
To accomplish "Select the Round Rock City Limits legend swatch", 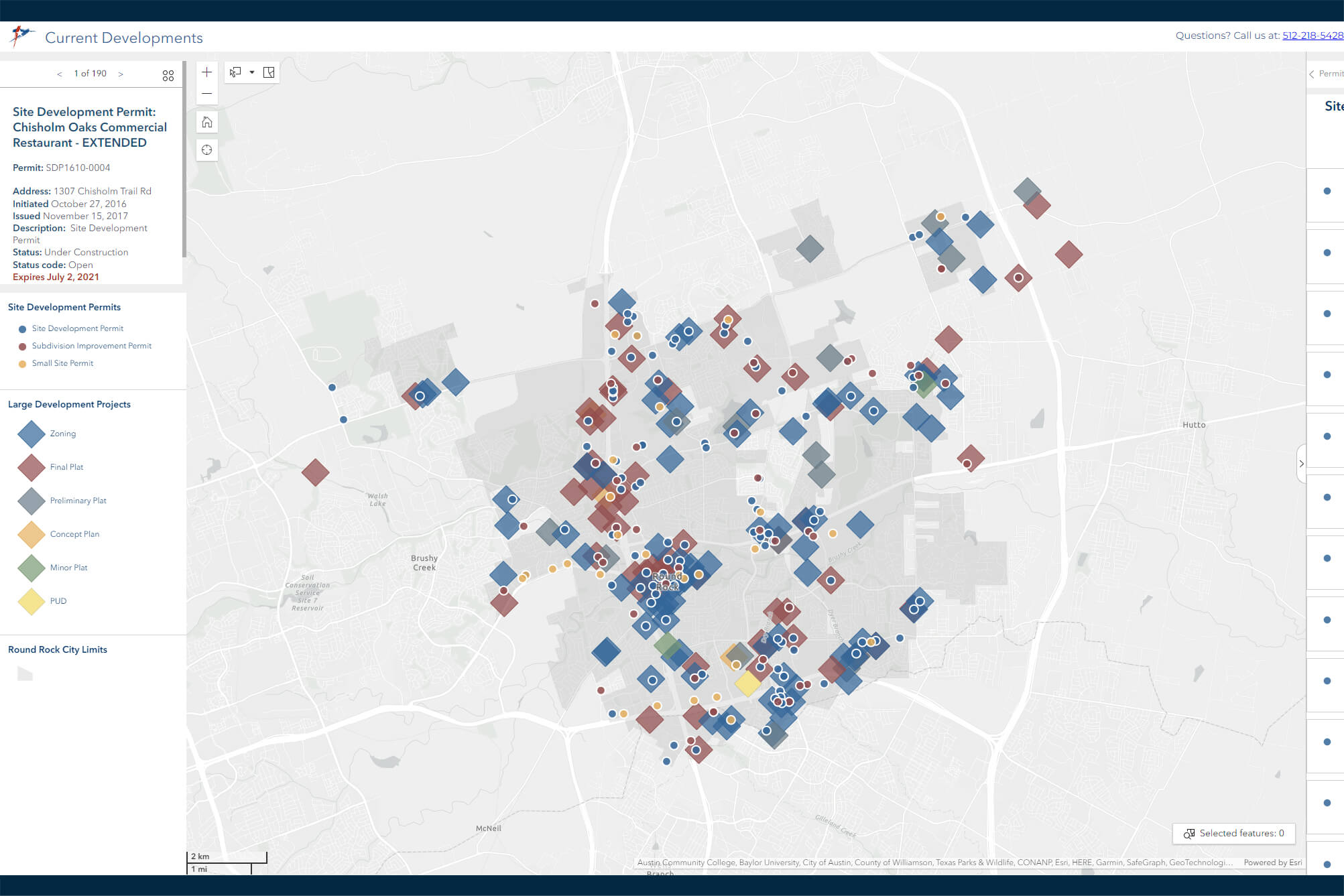I will 25,674.
